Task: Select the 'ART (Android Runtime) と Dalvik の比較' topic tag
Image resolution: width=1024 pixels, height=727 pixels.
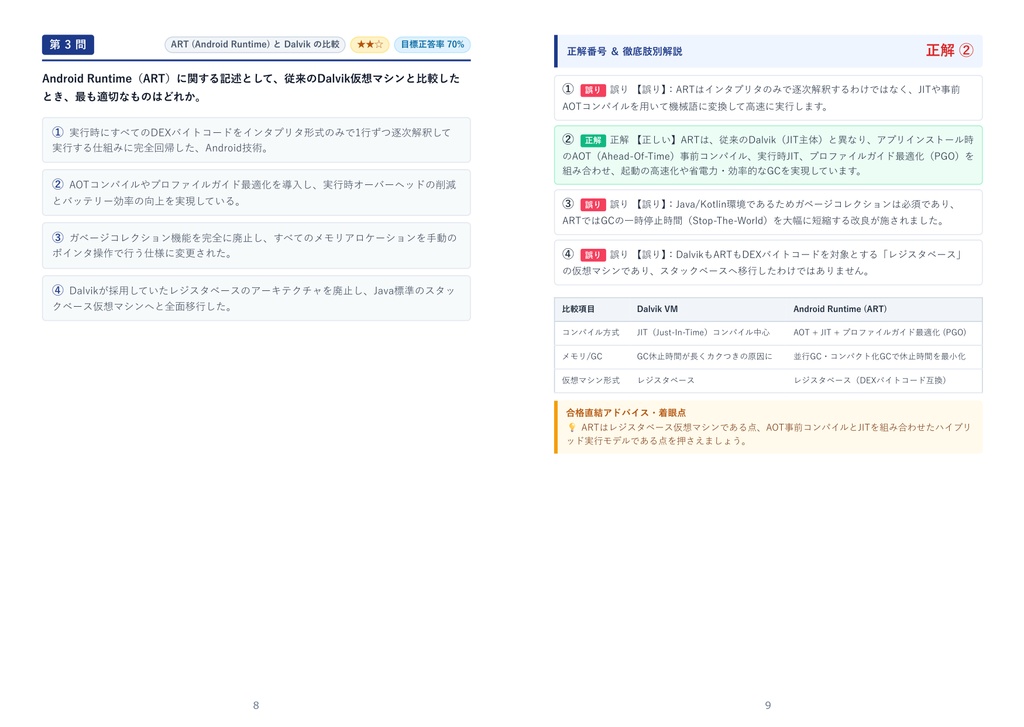Action: click(255, 44)
